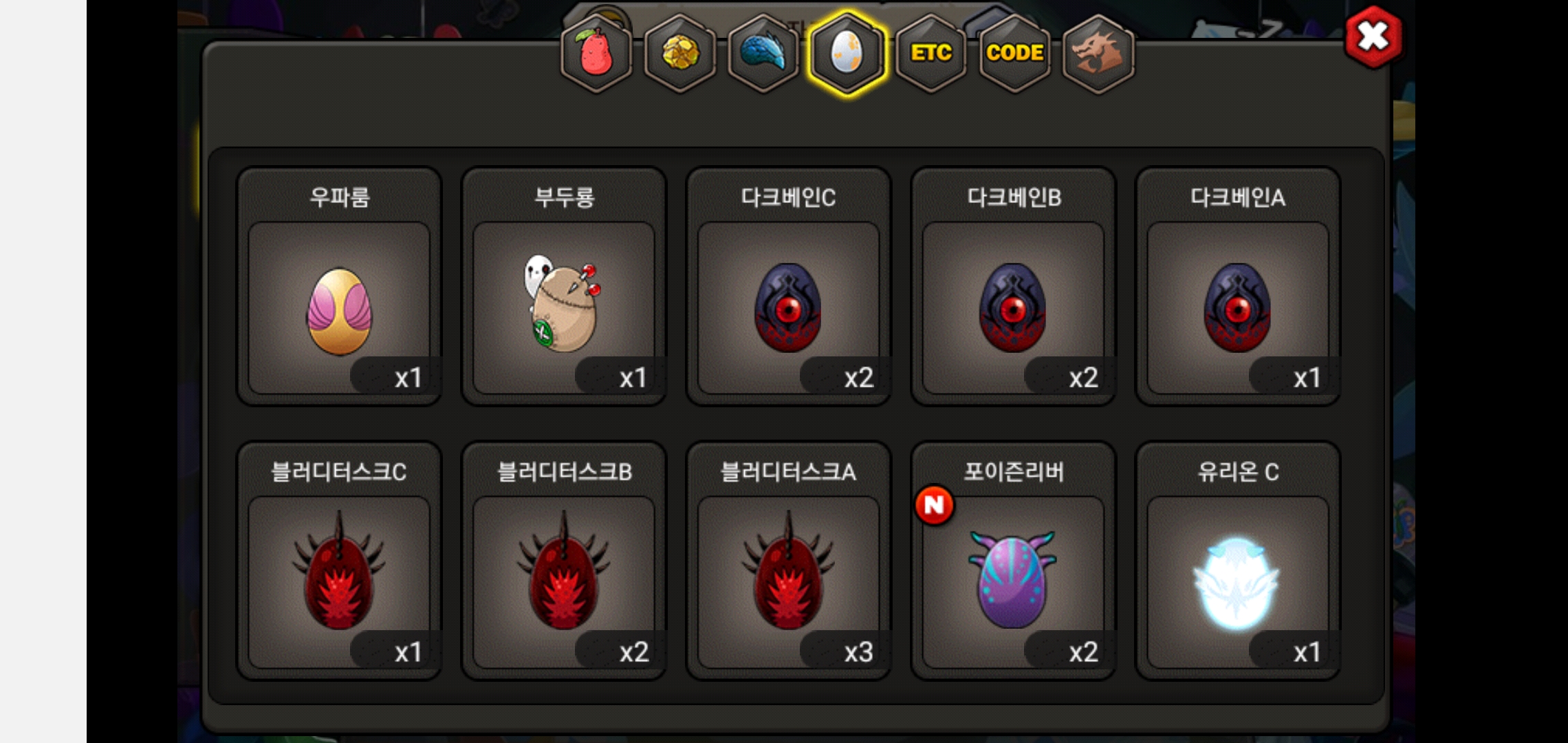The height and width of the screenshot is (743, 1568).
Task: Tap the x2 count on 다크베인C
Action: (858, 378)
